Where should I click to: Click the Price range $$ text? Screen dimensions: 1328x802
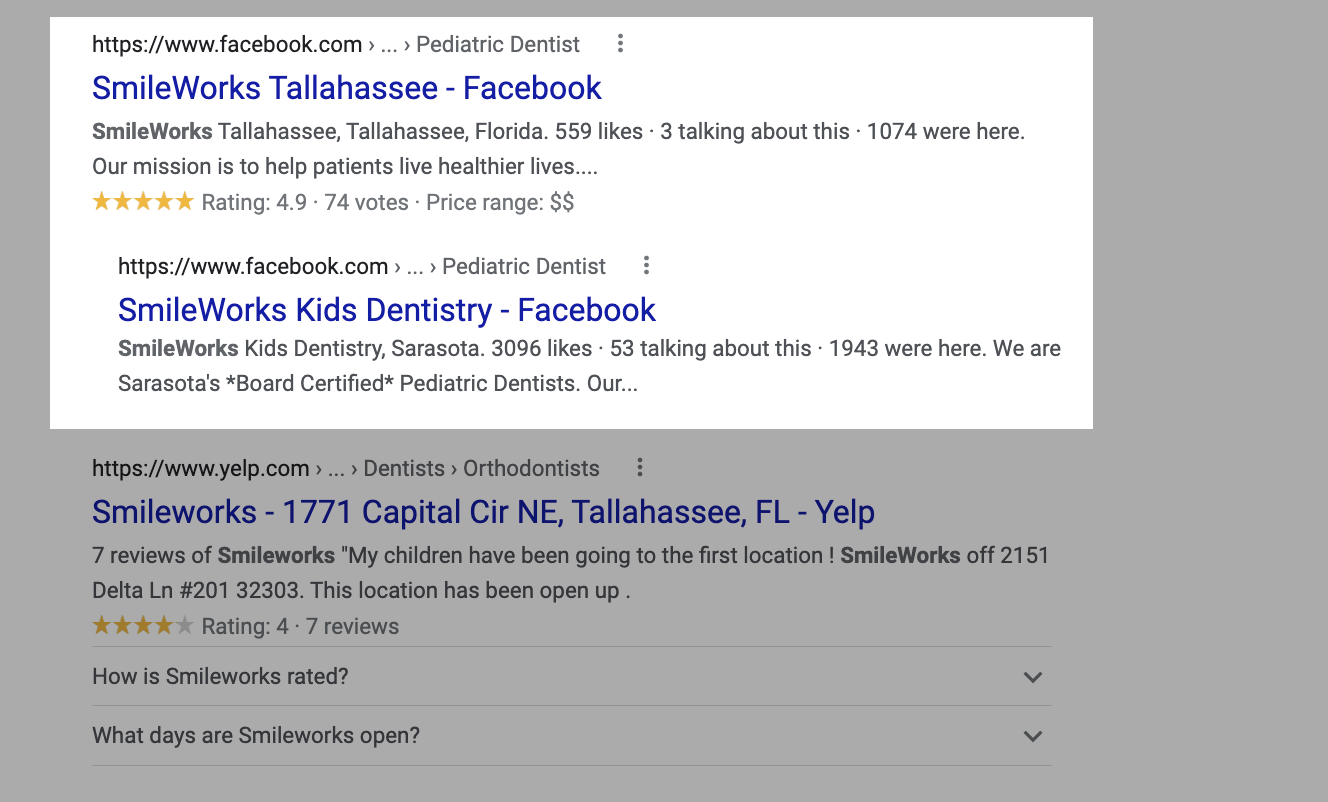click(500, 203)
